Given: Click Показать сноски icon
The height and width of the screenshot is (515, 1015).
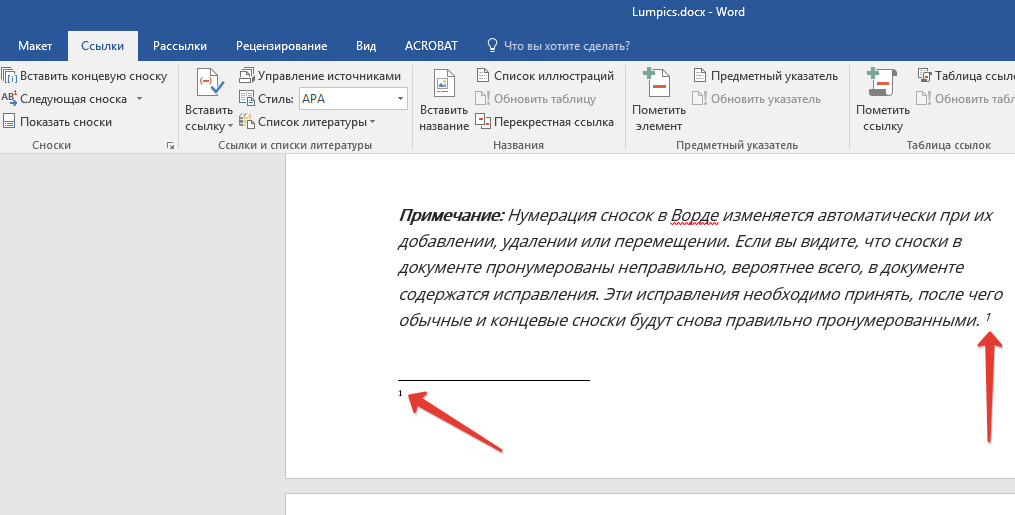Looking at the screenshot, I should pos(9,122).
